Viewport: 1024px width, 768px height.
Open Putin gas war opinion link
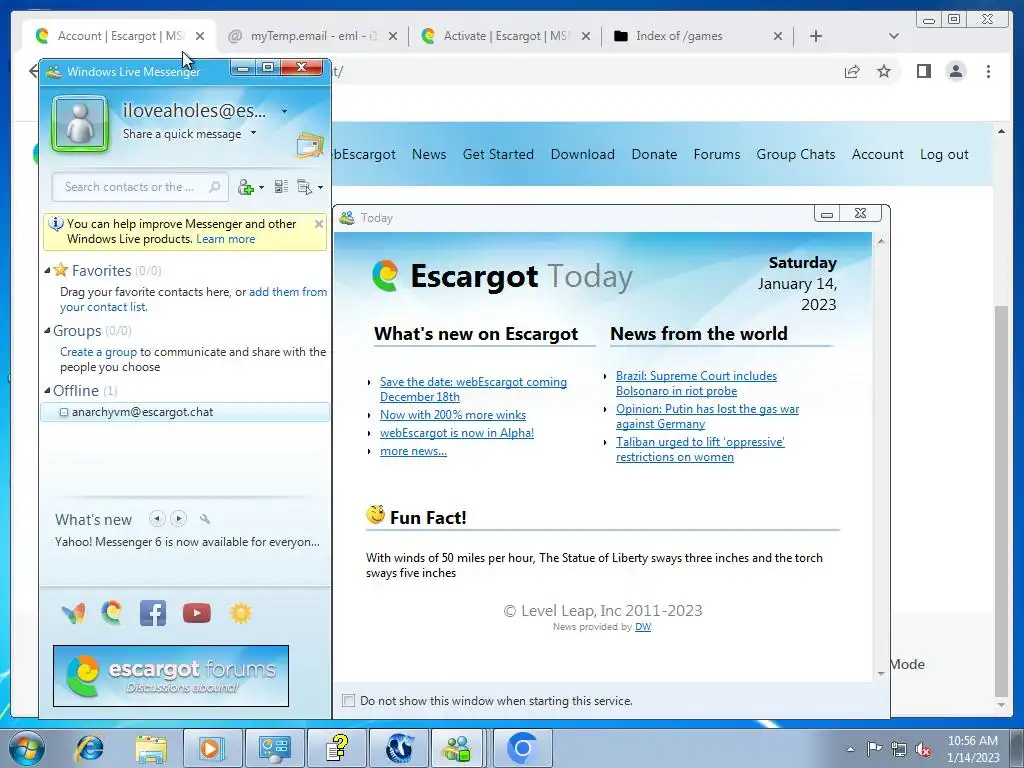point(707,416)
